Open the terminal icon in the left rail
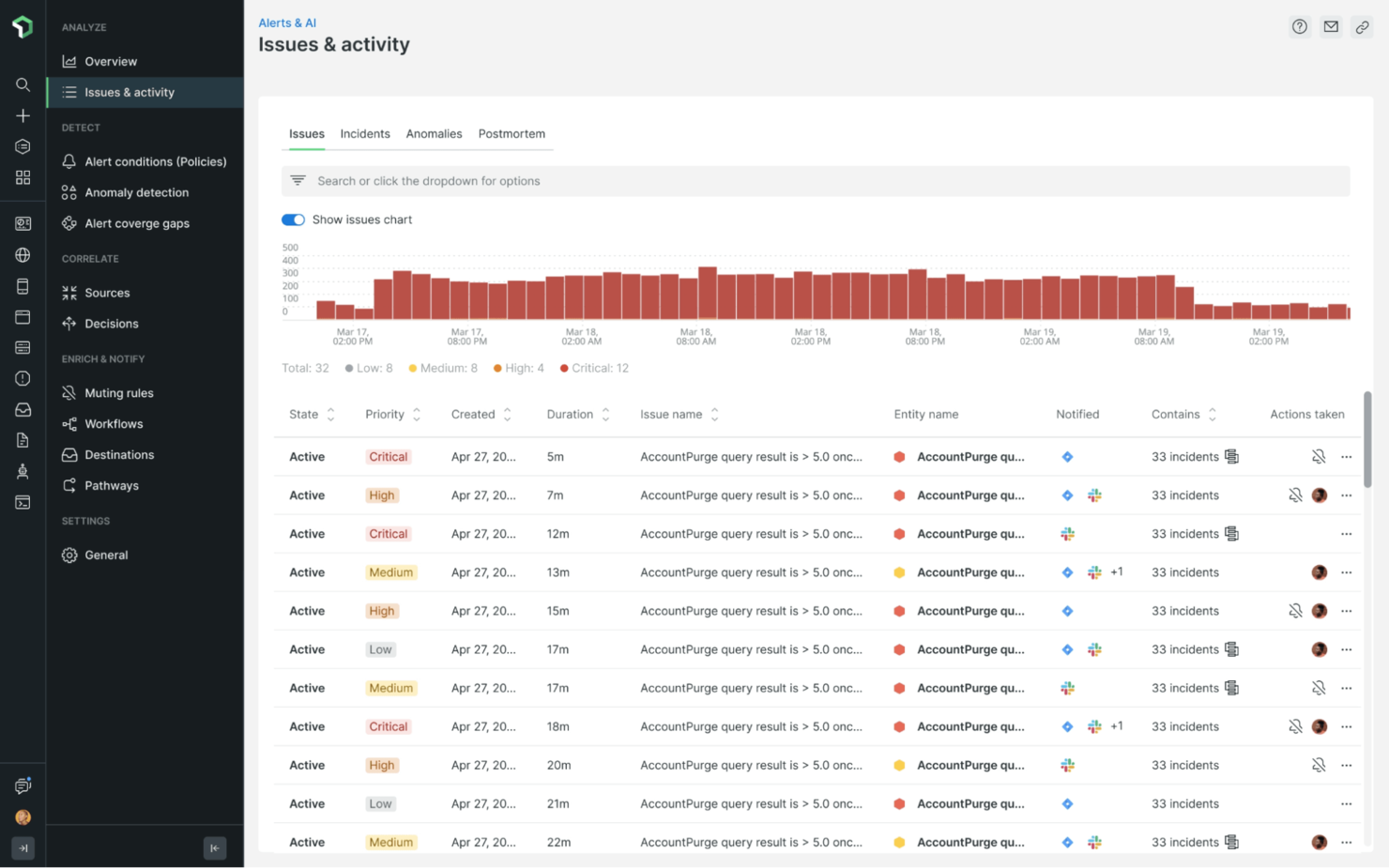The width and height of the screenshot is (1389, 868). (x=23, y=502)
